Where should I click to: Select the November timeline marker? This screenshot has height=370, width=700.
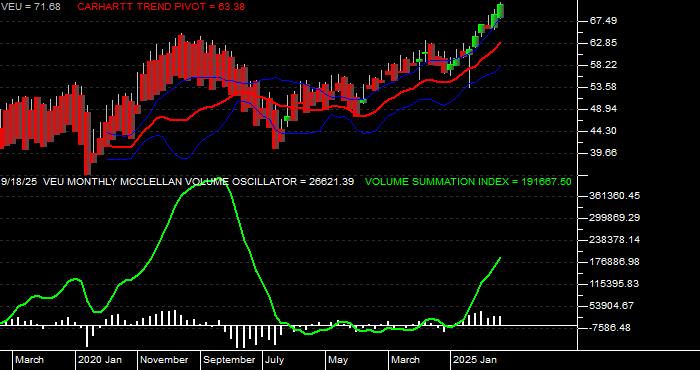pyautogui.click(x=165, y=360)
